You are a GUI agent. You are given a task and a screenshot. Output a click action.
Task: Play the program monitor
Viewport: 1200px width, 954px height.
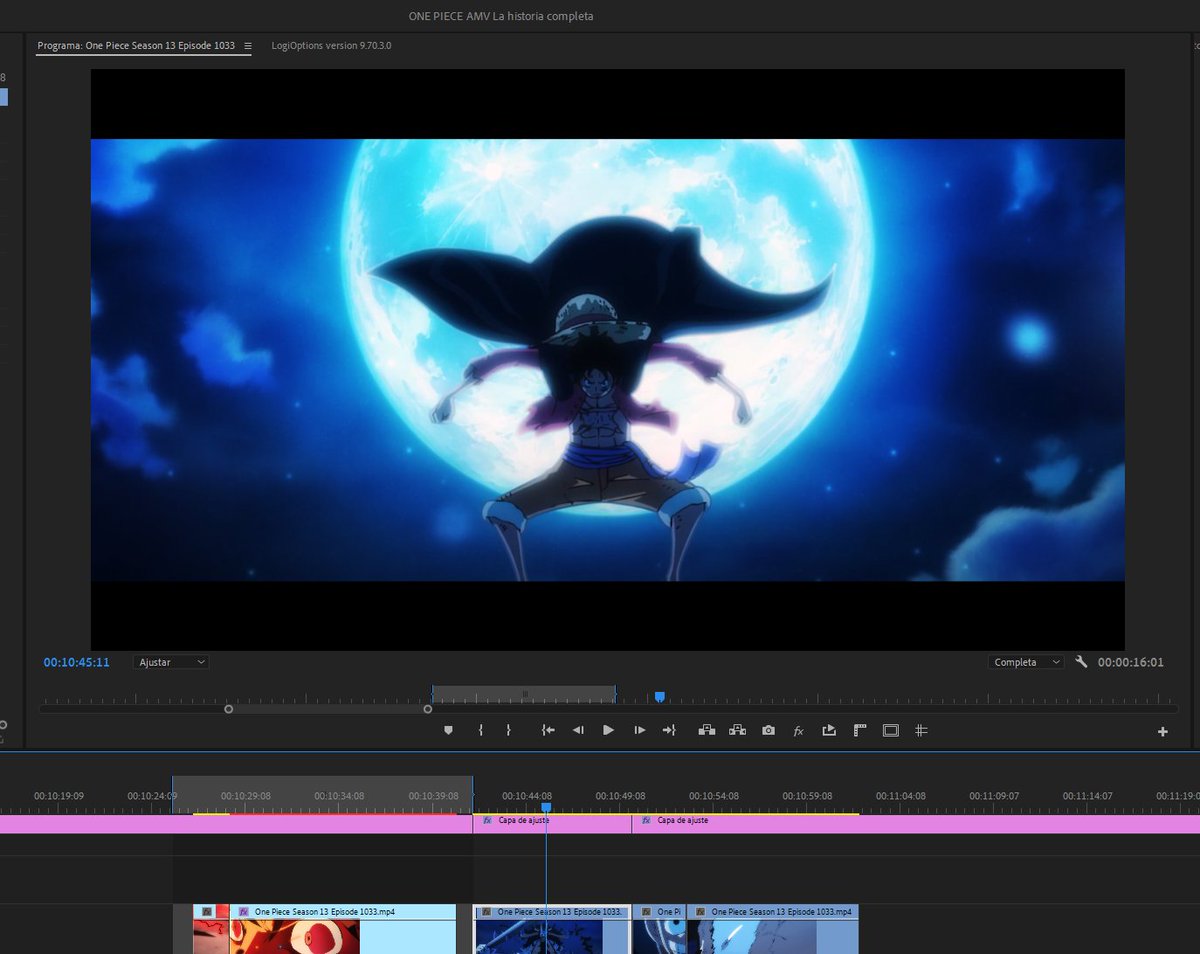click(608, 731)
